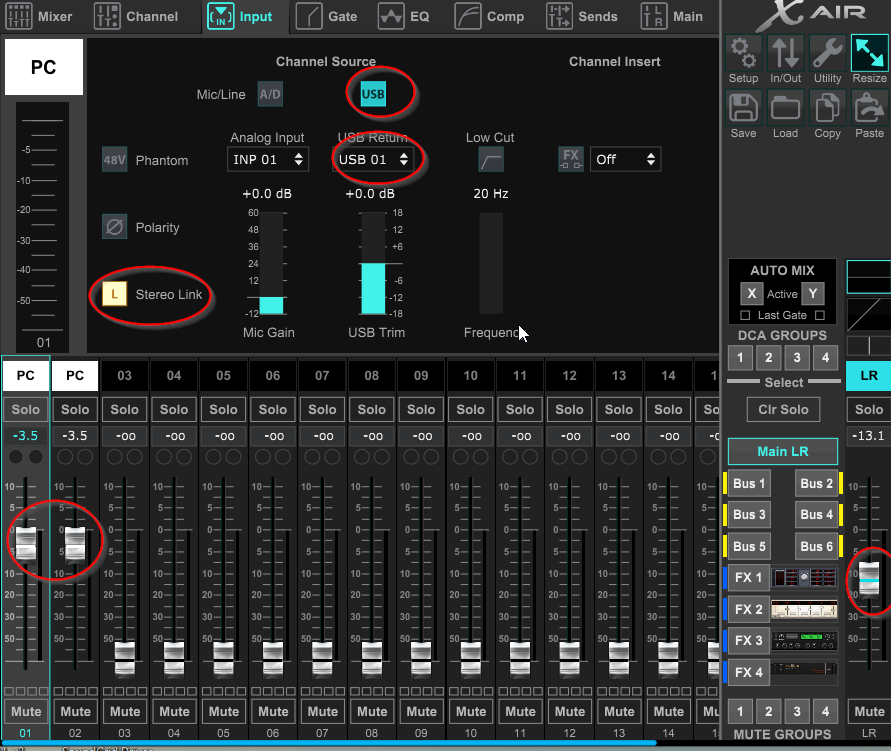Image resolution: width=891 pixels, height=751 pixels.
Task: Mute channel 10
Action: click(471, 711)
